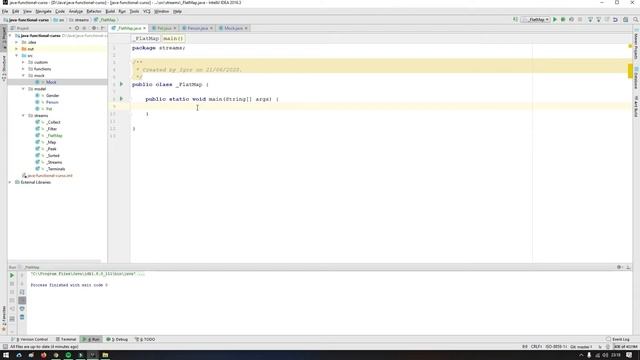Image resolution: width=640 pixels, height=360 pixels.
Task: Open the Refactor menu
Action: pyautogui.click(x=94, y=11)
